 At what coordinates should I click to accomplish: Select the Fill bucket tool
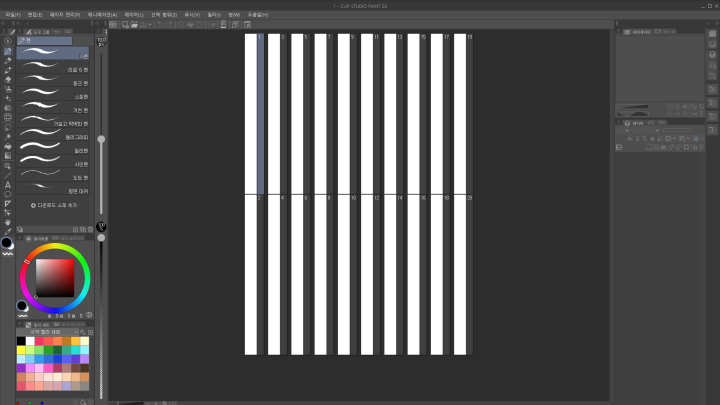tap(8, 146)
